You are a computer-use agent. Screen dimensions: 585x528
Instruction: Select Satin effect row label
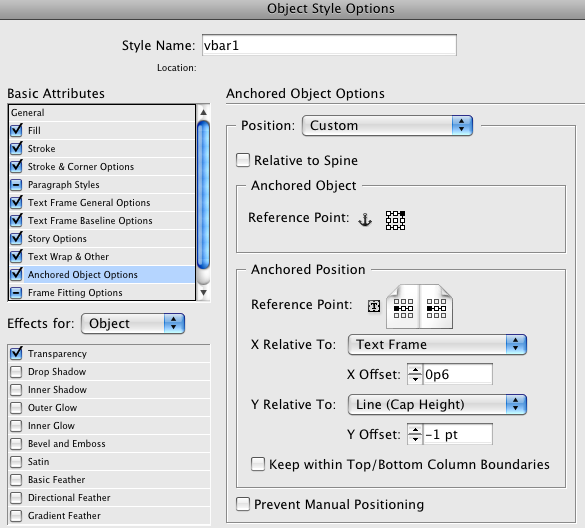[38, 462]
